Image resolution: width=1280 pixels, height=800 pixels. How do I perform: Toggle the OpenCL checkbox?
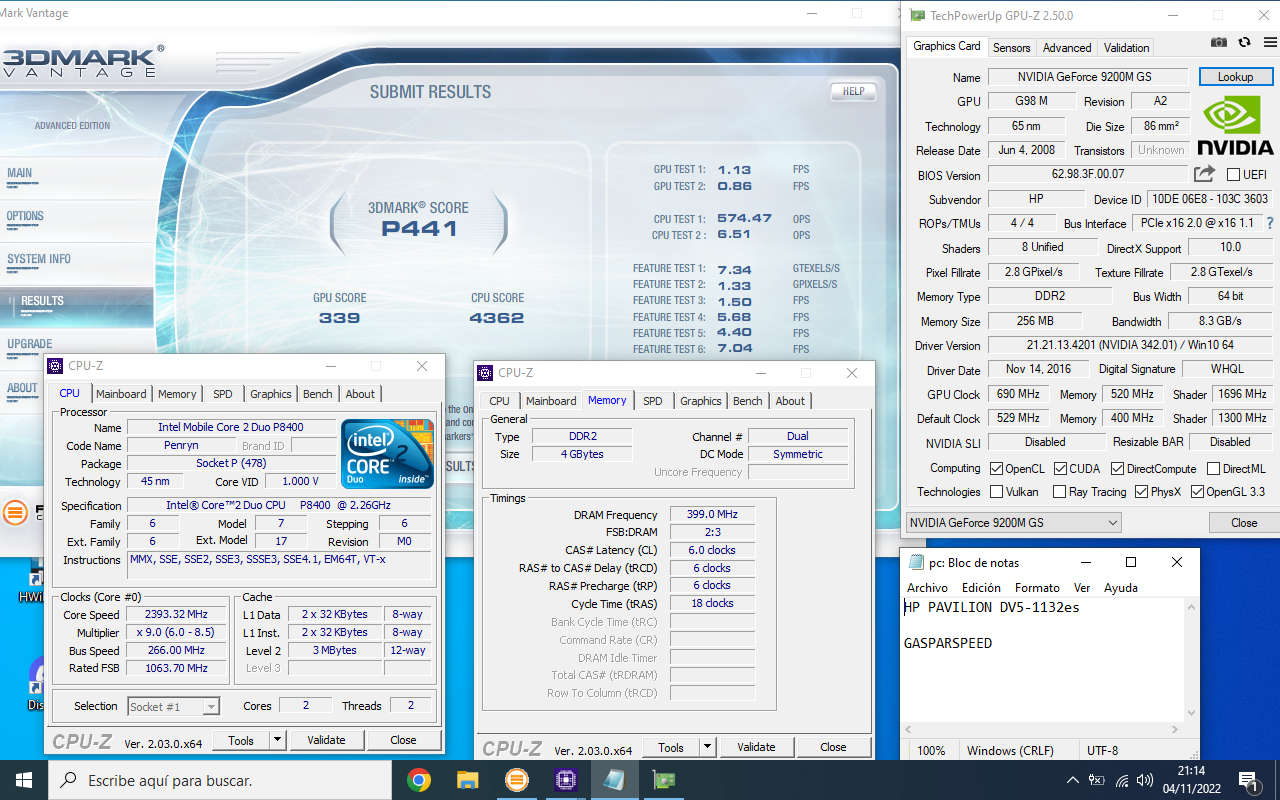point(996,468)
